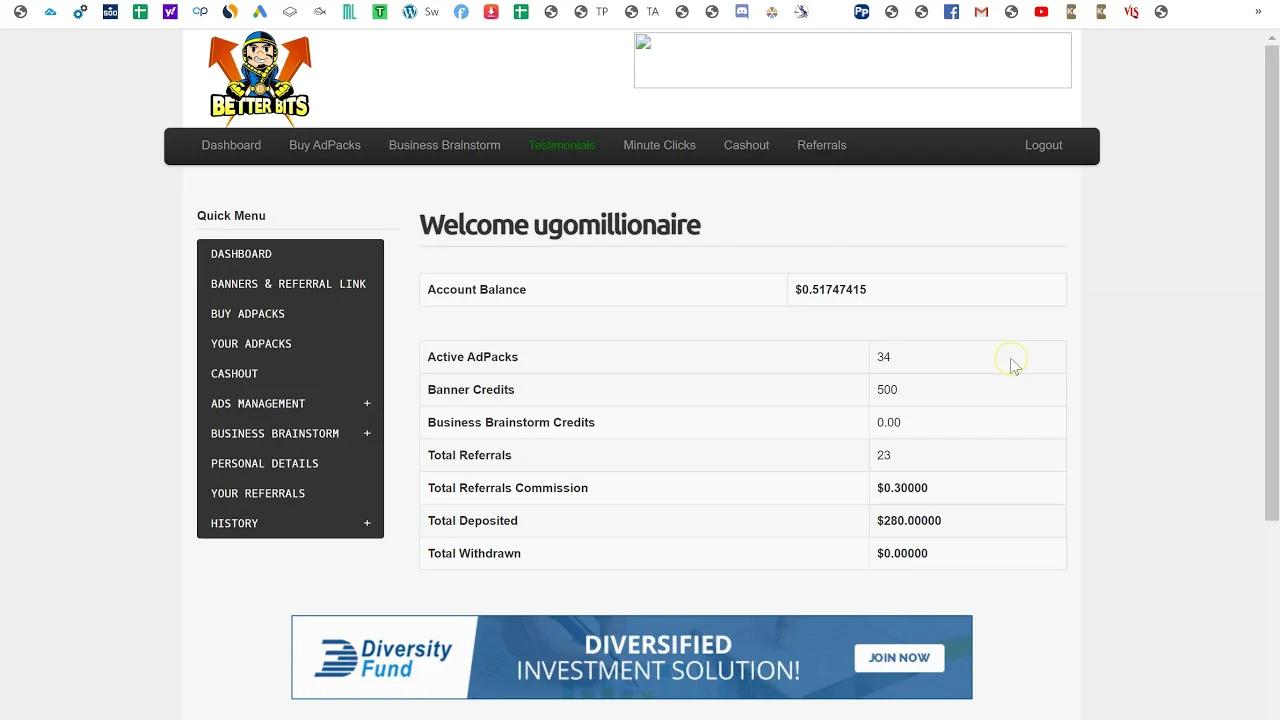The height and width of the screenshot is (720, 1280).
Task: Open the VIS bookmark icon
Action: (x=1131, y=12)
